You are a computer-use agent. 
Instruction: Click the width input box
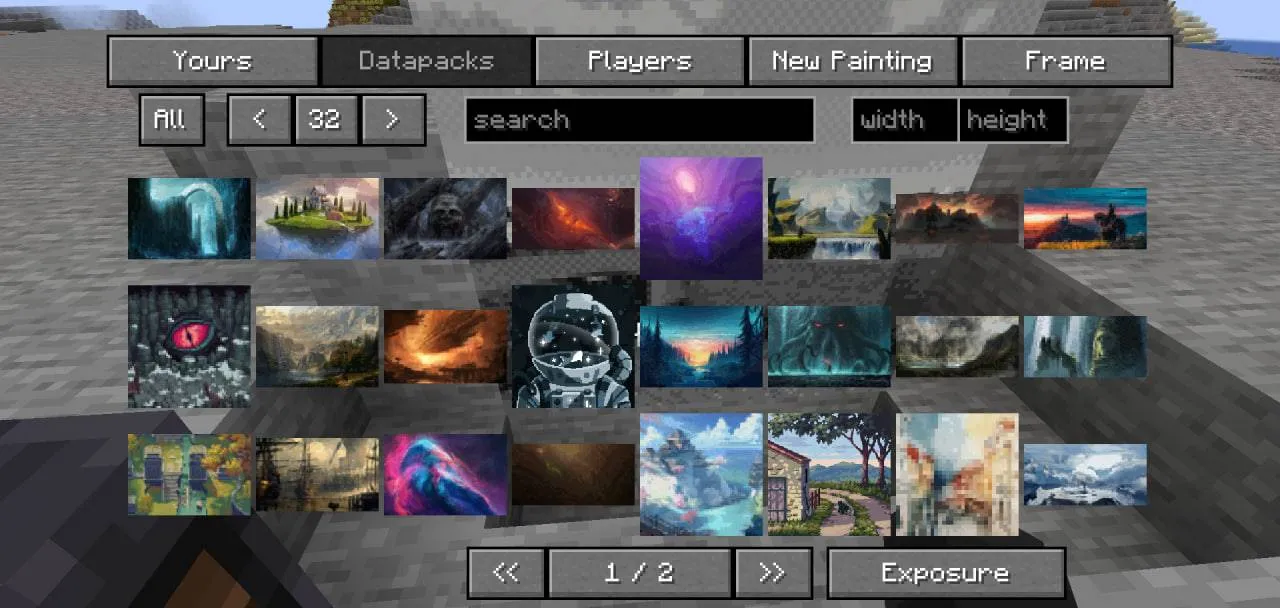(x=903, y=120)
